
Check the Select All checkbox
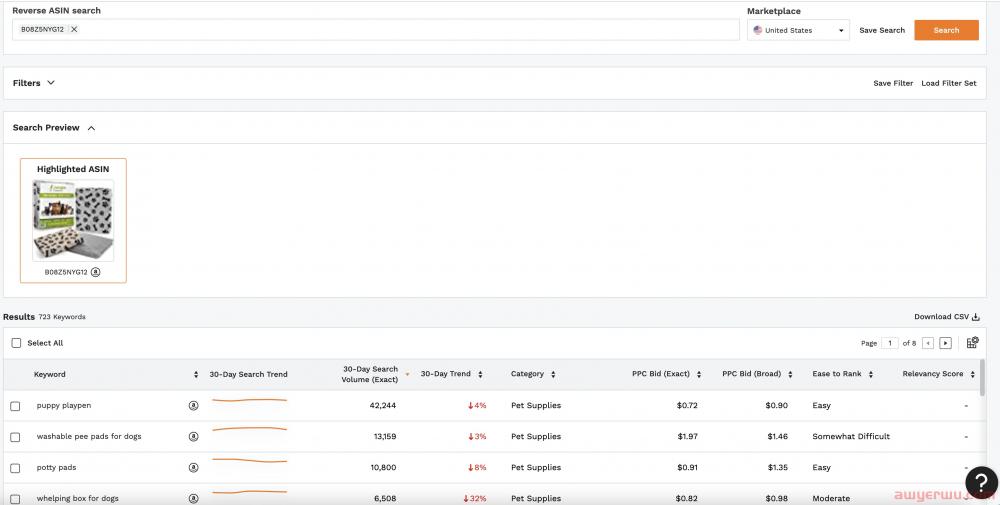point(17,343)
